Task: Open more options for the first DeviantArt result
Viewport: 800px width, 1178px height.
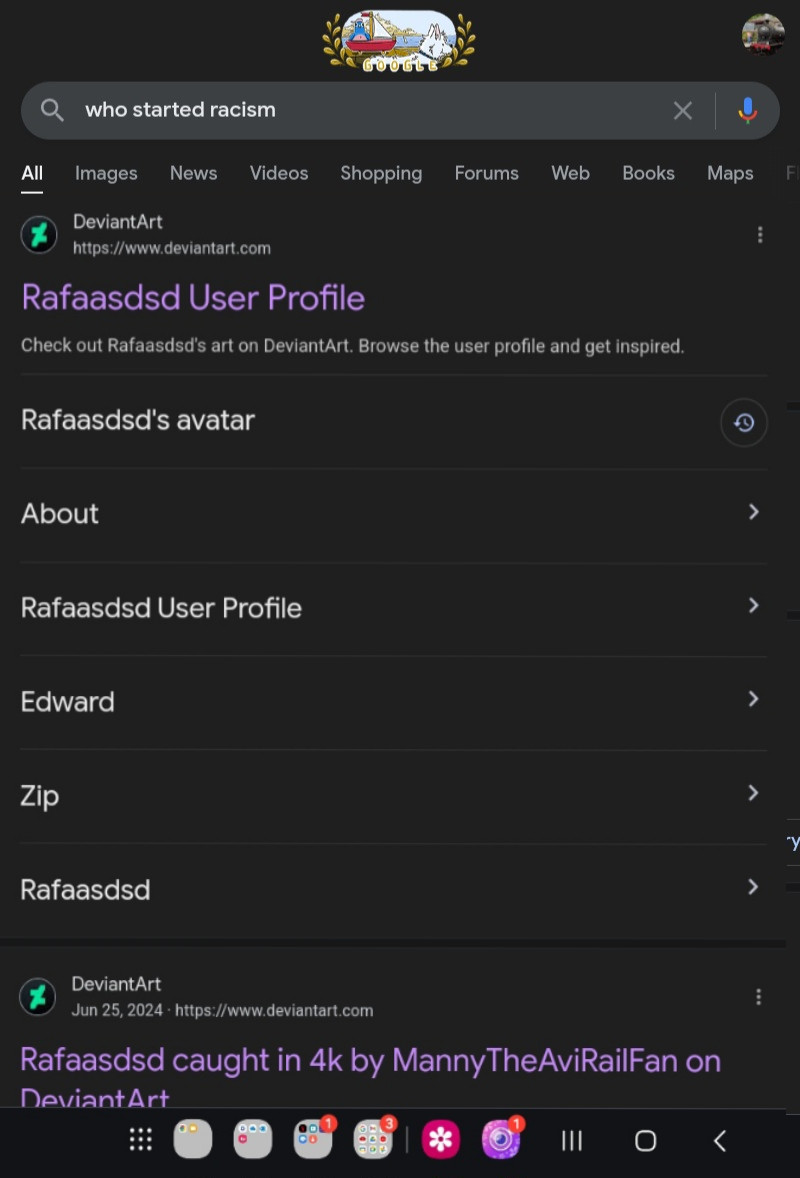Action: (759, 235)
